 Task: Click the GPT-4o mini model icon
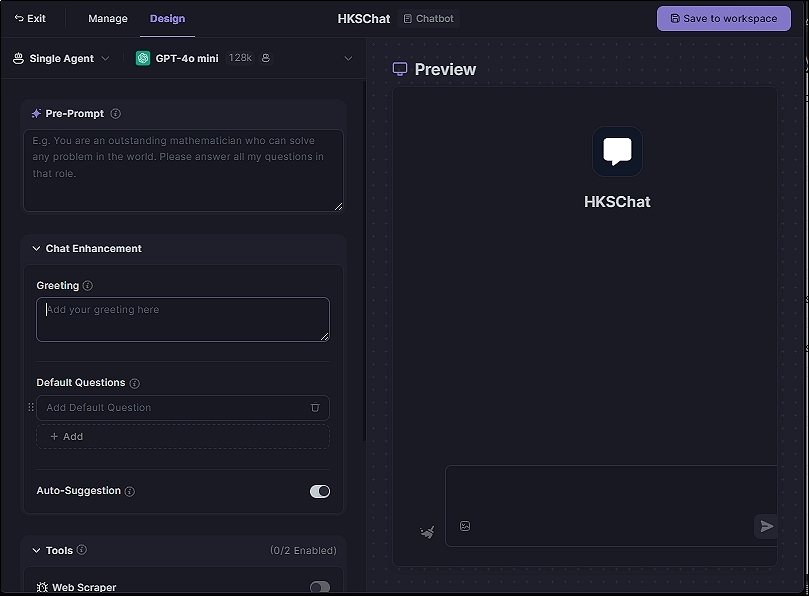pos(143,58)
